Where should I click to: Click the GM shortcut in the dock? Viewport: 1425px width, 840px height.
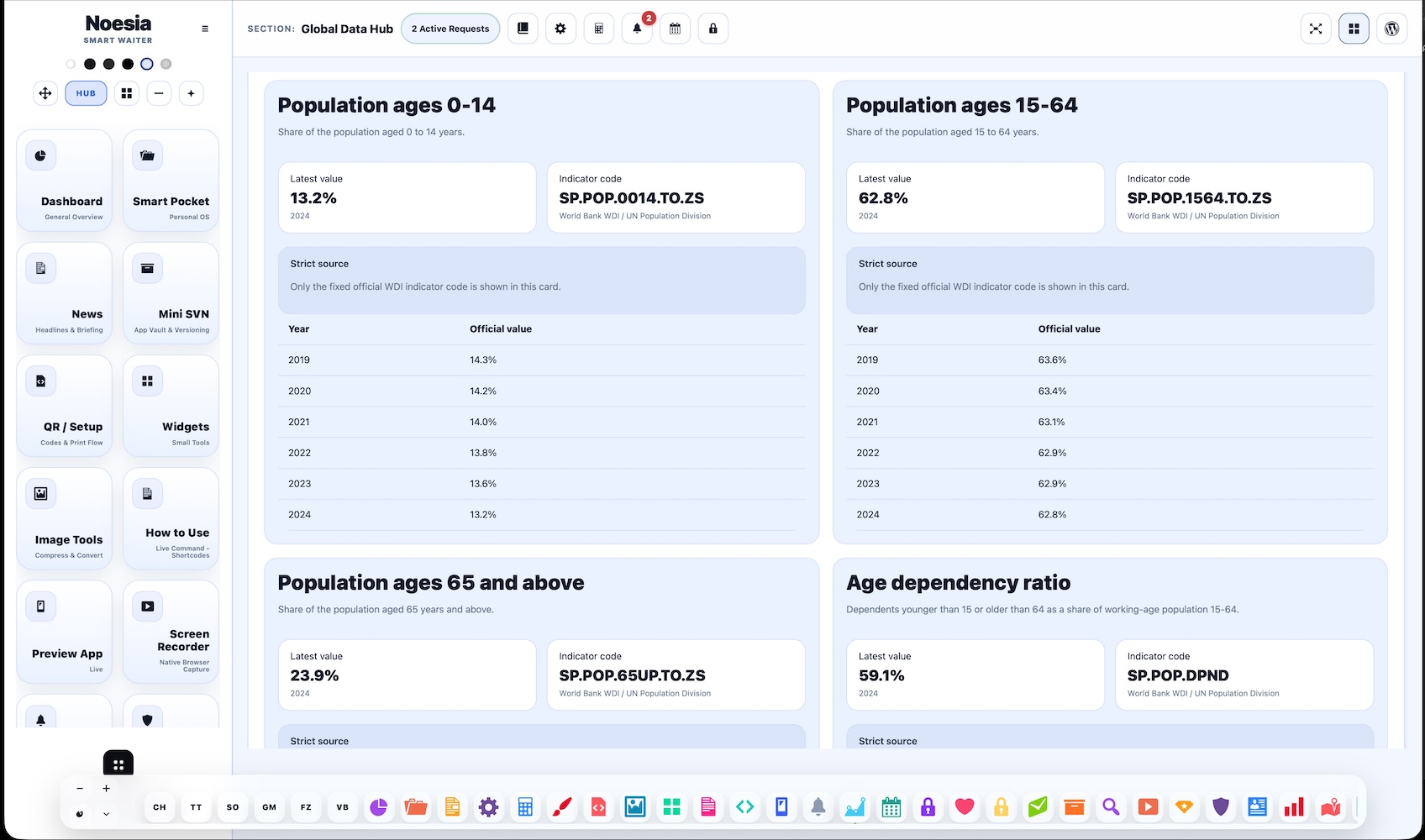pos(269,807)
